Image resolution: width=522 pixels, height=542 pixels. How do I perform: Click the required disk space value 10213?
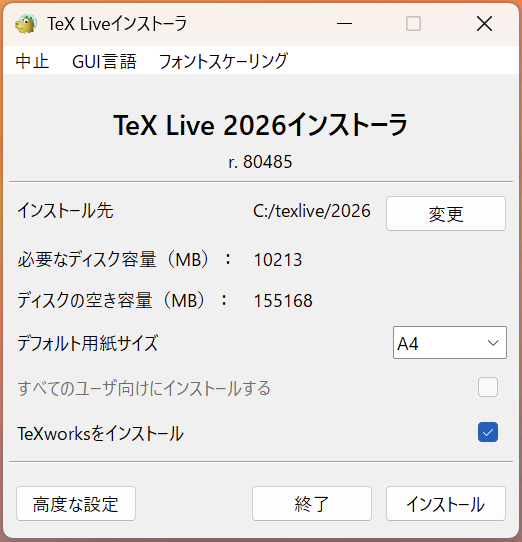pyautogui.click(x=278, y=260)
